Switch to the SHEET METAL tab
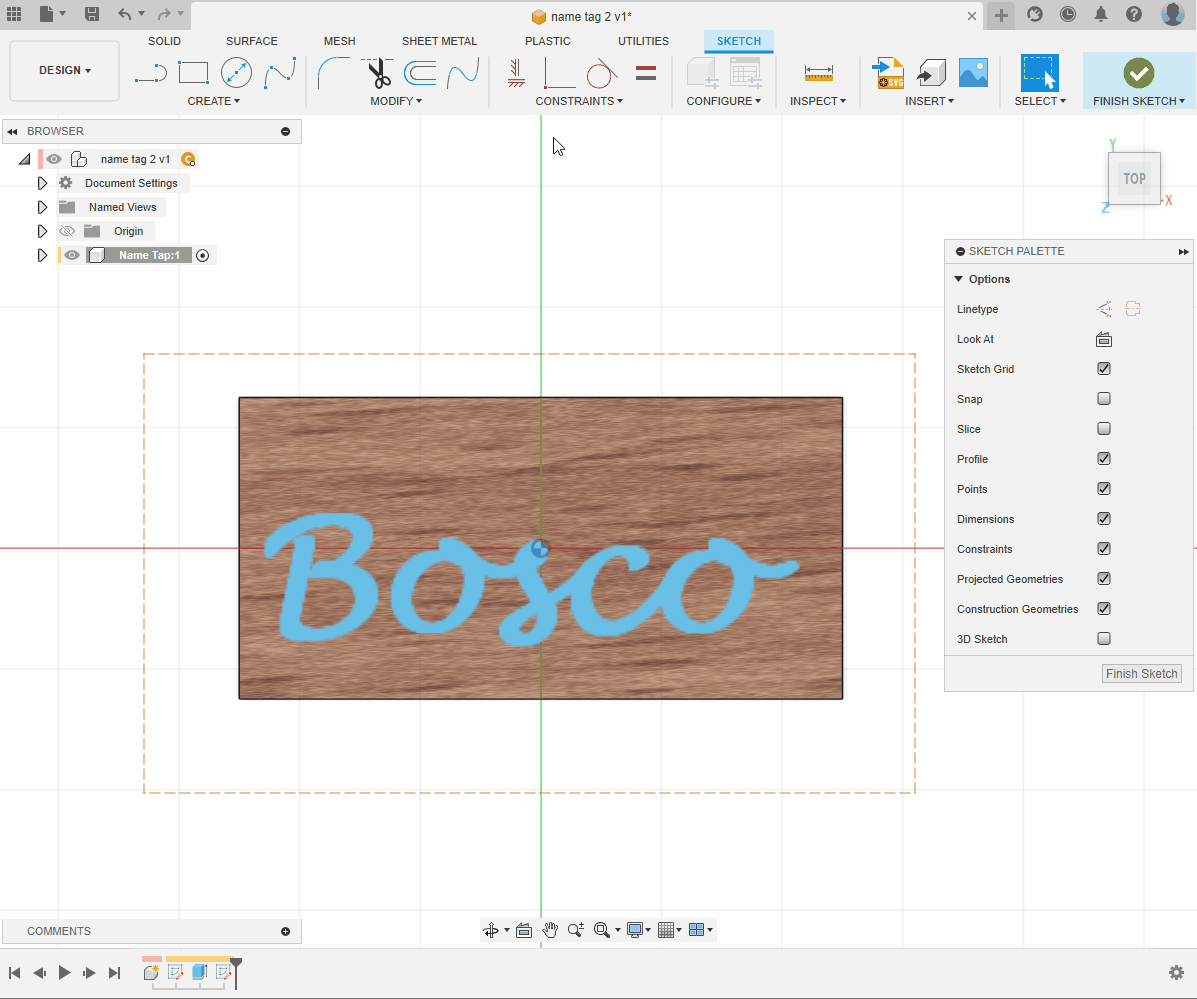Viewport: 1197px width, 999px height. pyautogui.click(x=439, y=41)
